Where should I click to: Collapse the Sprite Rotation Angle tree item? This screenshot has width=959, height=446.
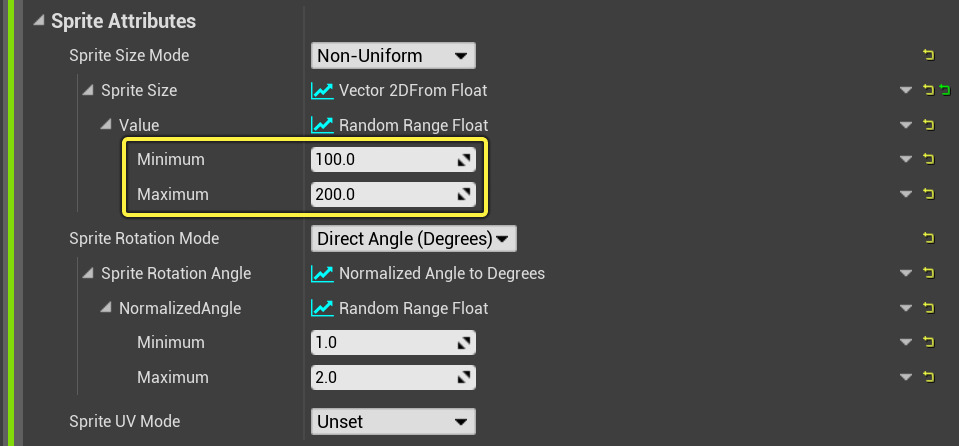tap(90, 274)
